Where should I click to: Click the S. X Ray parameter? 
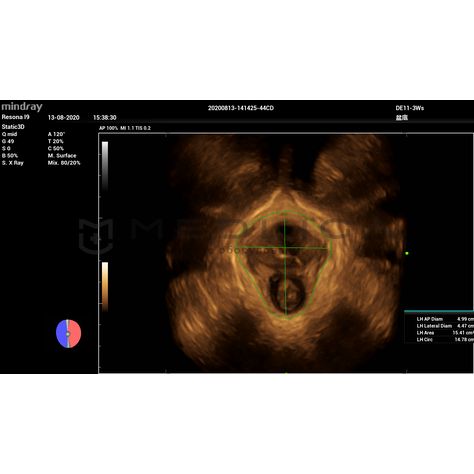point(13,163)
